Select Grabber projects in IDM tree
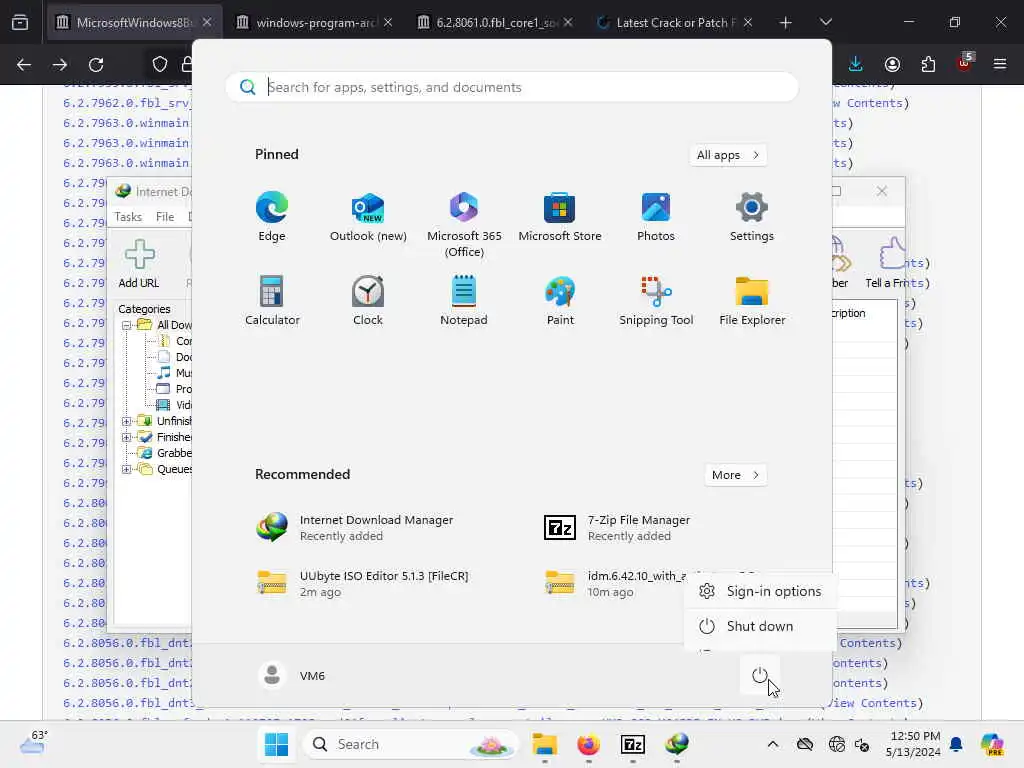Viewport: 1024px width, 768px height. [165, 453]
